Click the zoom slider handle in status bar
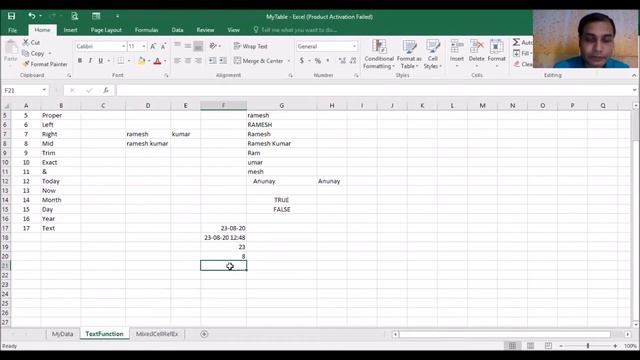This screenshot has height=360, width=640. (x=588, y=346)
